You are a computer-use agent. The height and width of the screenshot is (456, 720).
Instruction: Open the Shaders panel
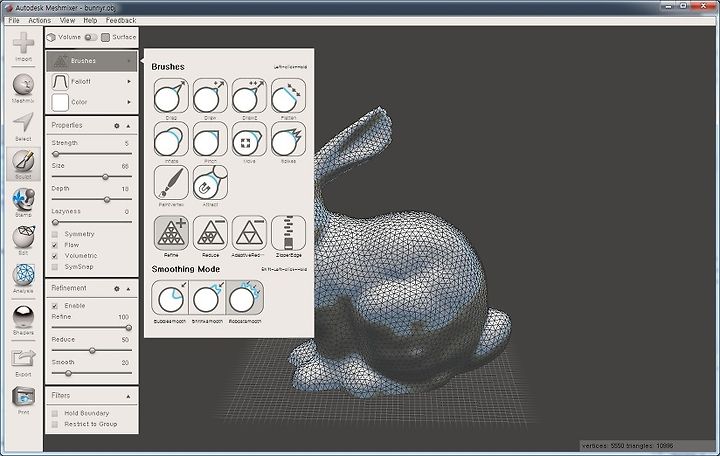23,320
